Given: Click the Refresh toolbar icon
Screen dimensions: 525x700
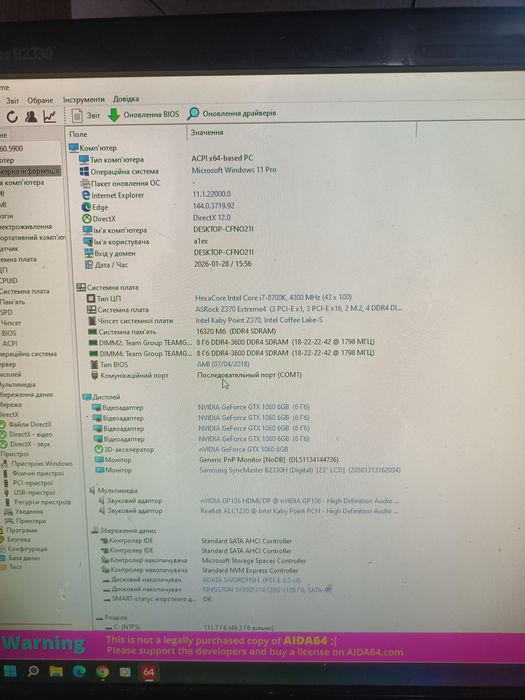Looking at the screenshot, I should 12,117.
